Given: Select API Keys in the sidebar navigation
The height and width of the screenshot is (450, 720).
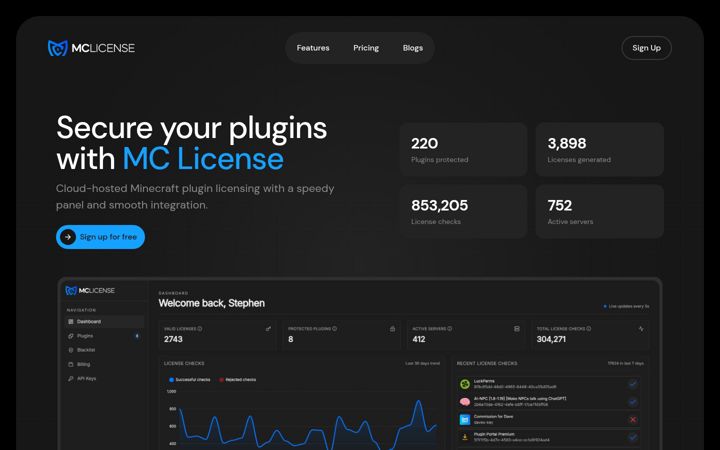Looking at the screenshot, I should coord(105,378).
